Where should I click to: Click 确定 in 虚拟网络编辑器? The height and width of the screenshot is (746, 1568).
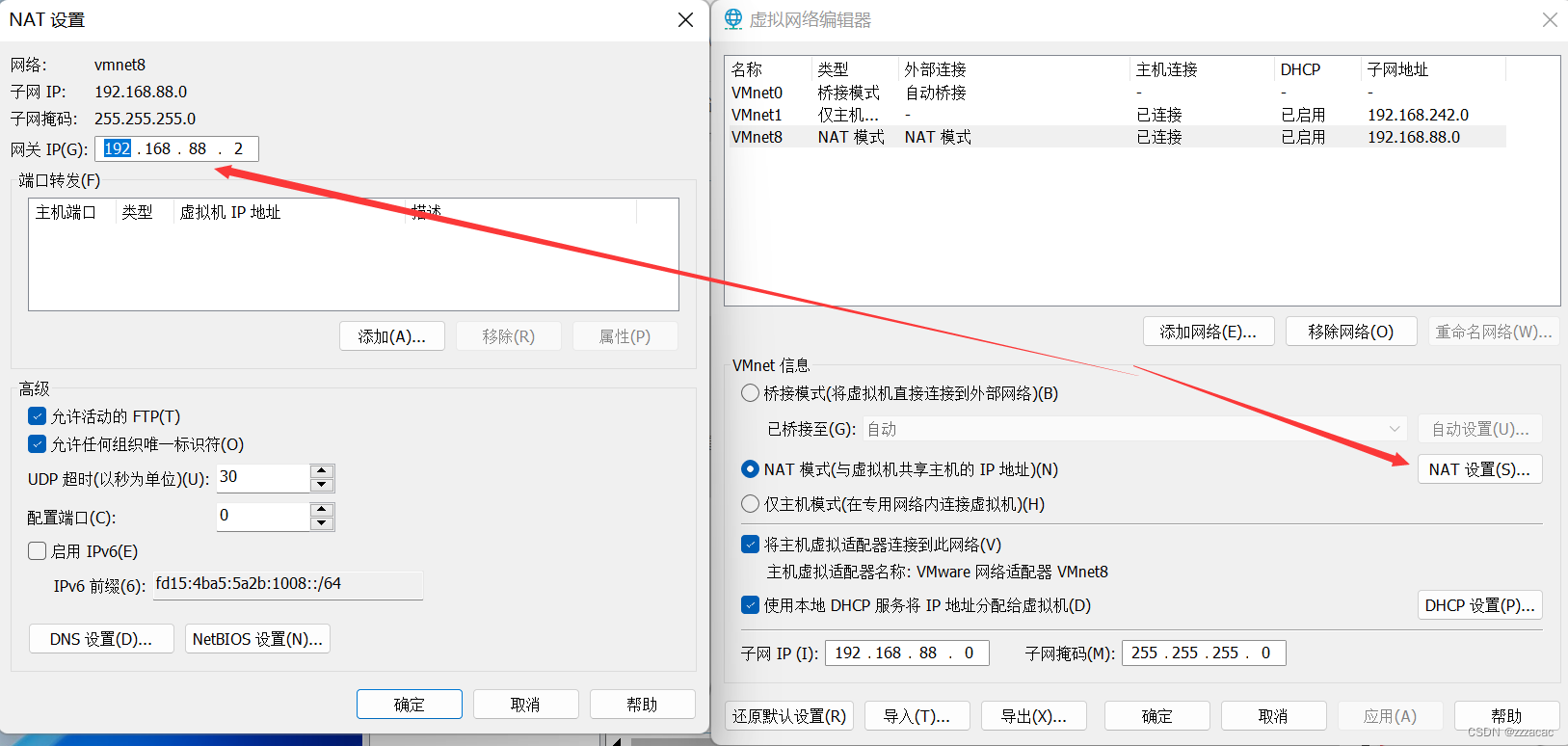[x=1156, y=716]
